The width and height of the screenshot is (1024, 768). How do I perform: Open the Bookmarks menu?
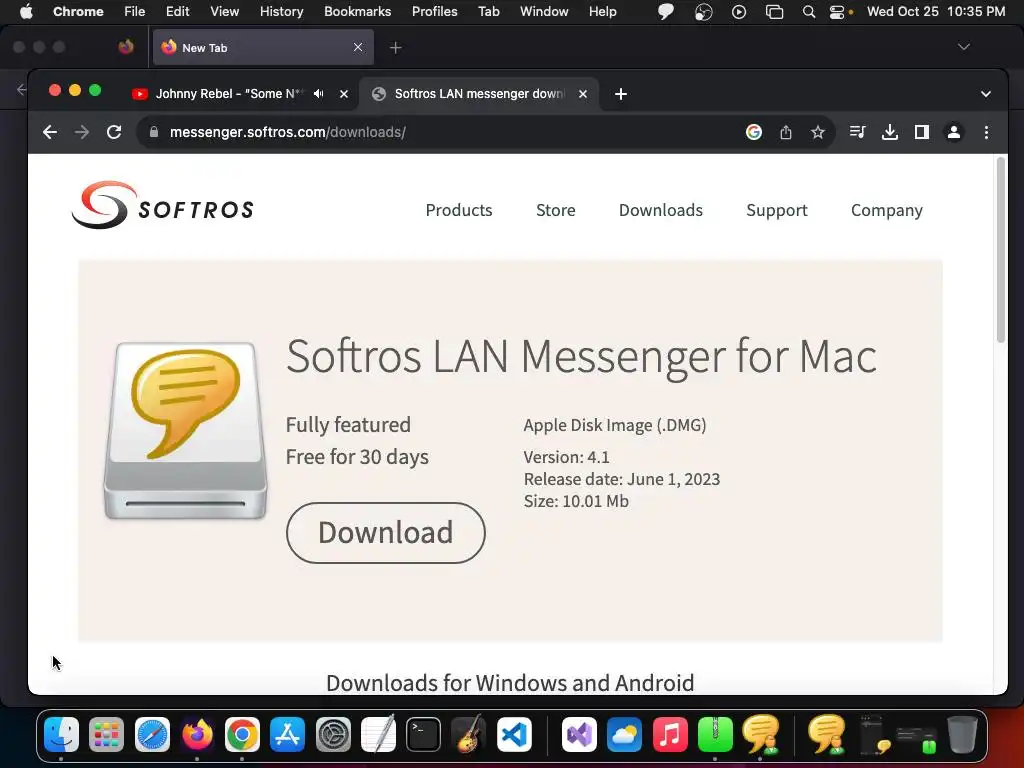357,11
